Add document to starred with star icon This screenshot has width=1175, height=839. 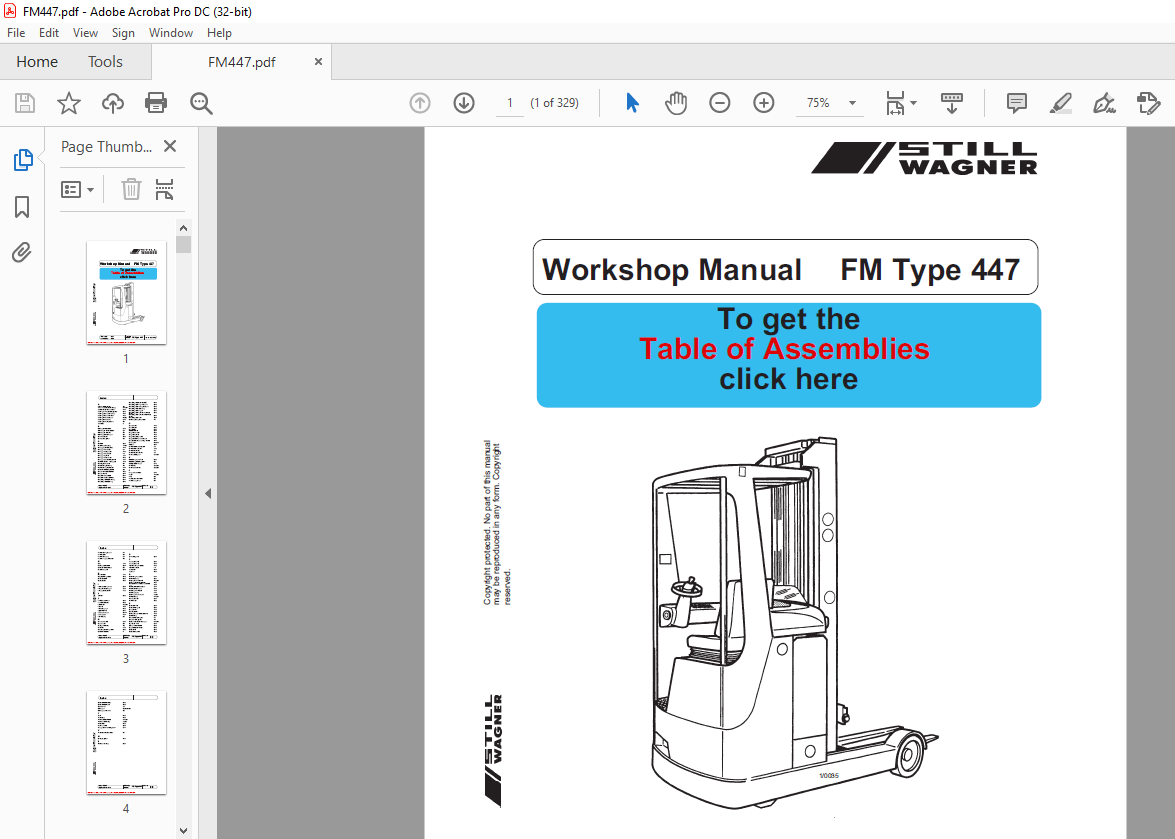pyautogui.click(x=69, y=103)
